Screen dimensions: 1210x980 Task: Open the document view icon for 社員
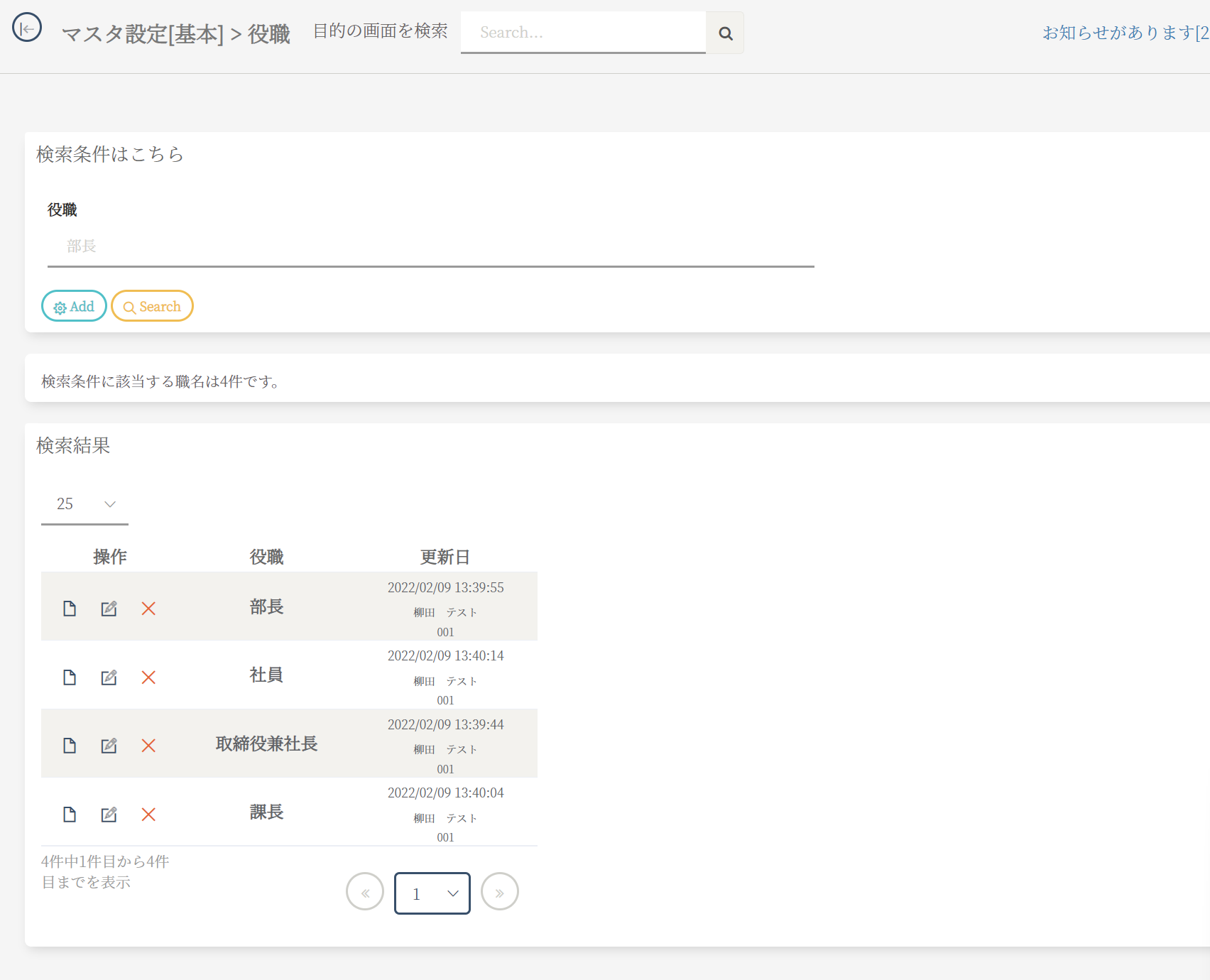(x=70, y=677)
